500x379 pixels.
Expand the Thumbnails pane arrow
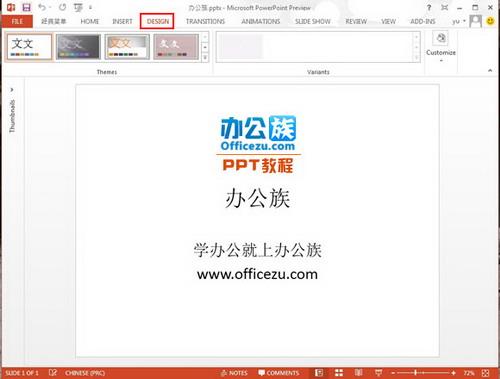pos(12,90)
